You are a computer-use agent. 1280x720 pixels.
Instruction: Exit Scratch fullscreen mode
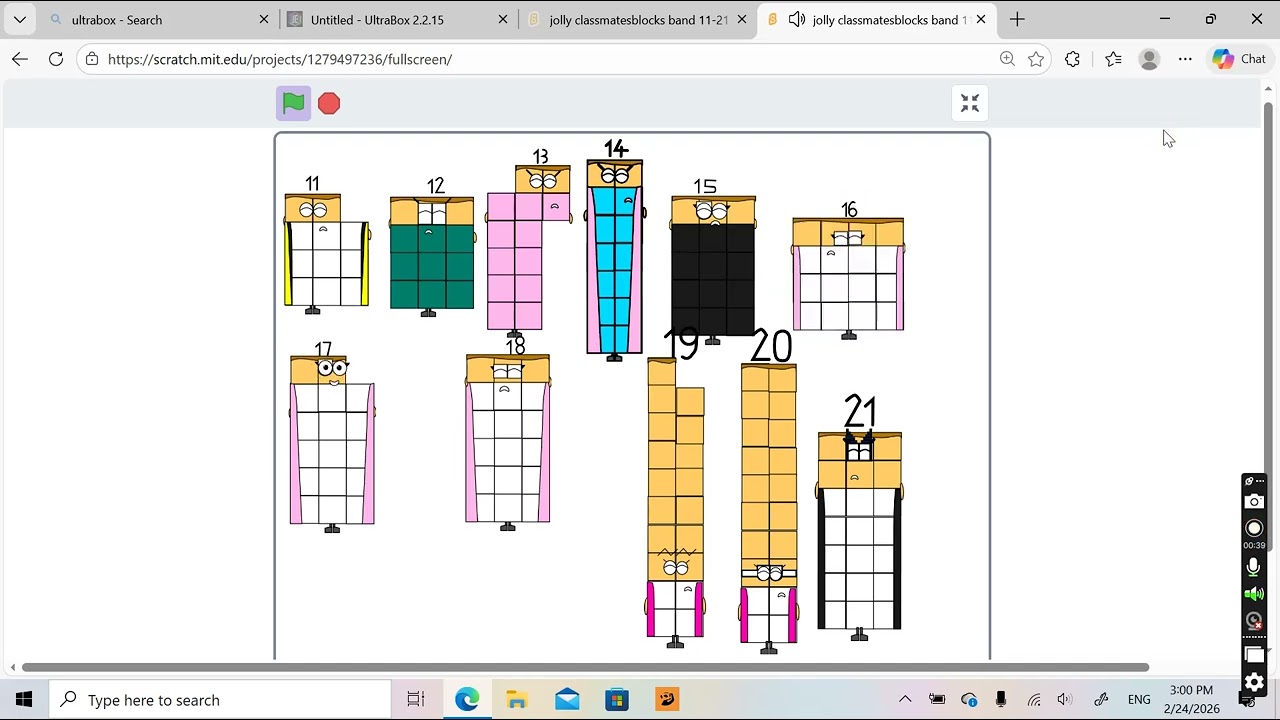970,103
